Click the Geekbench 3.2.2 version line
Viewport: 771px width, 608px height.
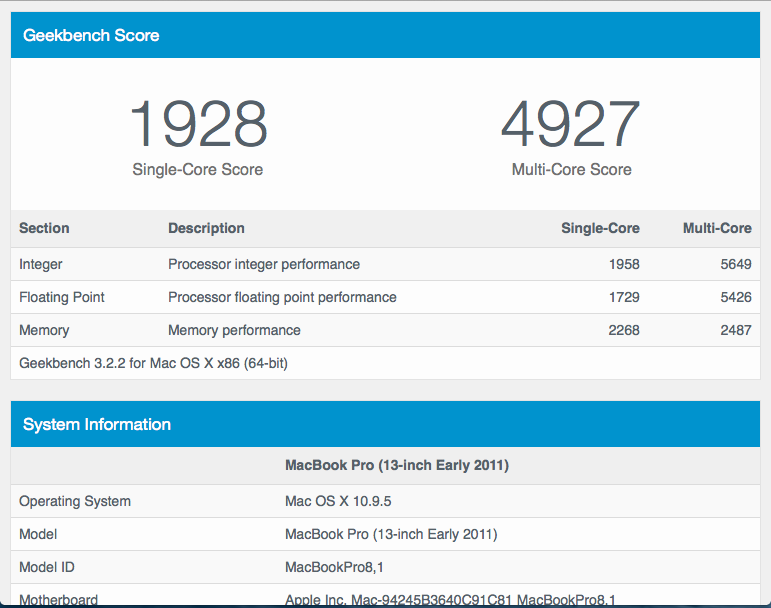(x=153, y=363)
